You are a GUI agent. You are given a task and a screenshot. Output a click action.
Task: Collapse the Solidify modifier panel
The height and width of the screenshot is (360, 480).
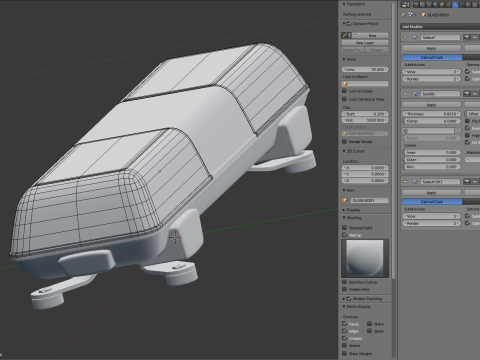pyautogui.click(x=405, y=94)
